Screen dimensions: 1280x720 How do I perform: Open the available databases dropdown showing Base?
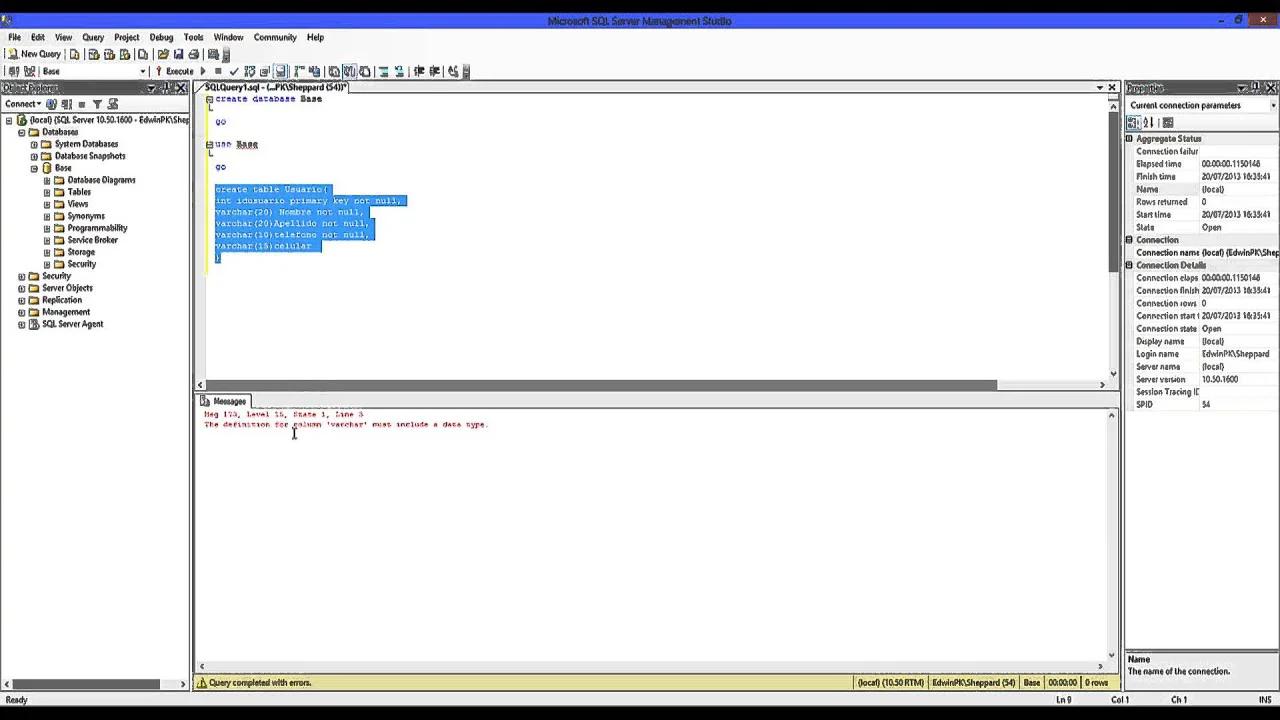(143, 71)
